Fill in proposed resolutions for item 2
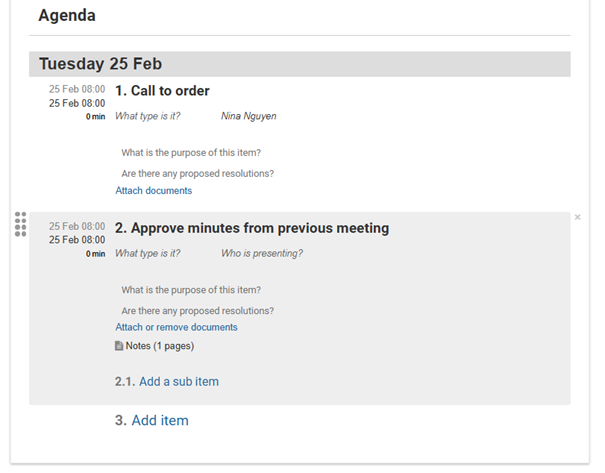 click(x=198, y=311)
